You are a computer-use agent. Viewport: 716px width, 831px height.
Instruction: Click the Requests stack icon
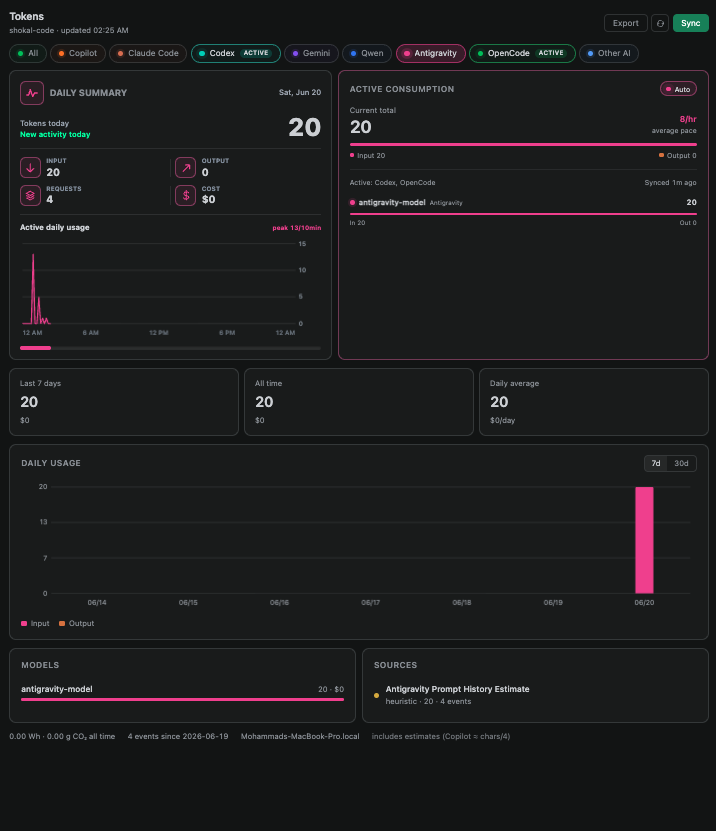click(x=30, y=196)
